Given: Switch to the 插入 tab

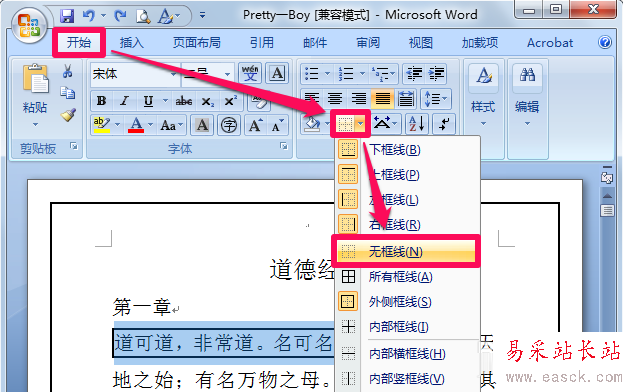Looking at the screenshot, I should (132, 42).
